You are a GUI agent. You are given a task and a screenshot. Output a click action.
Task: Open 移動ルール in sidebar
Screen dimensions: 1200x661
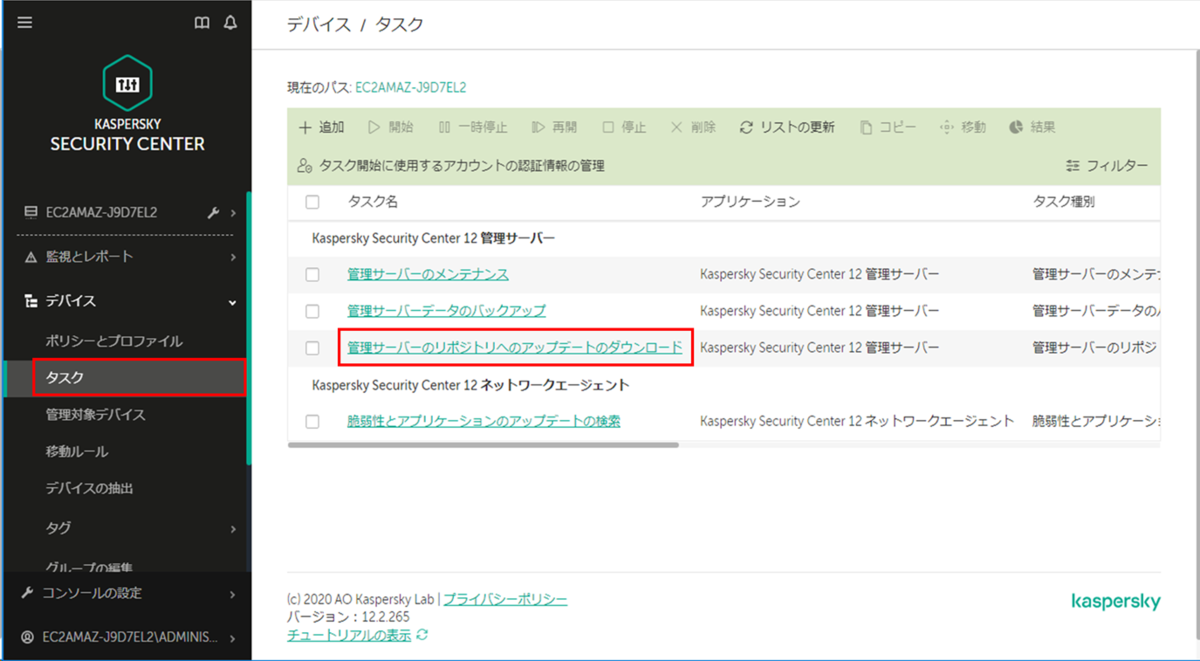coord(76,452)
